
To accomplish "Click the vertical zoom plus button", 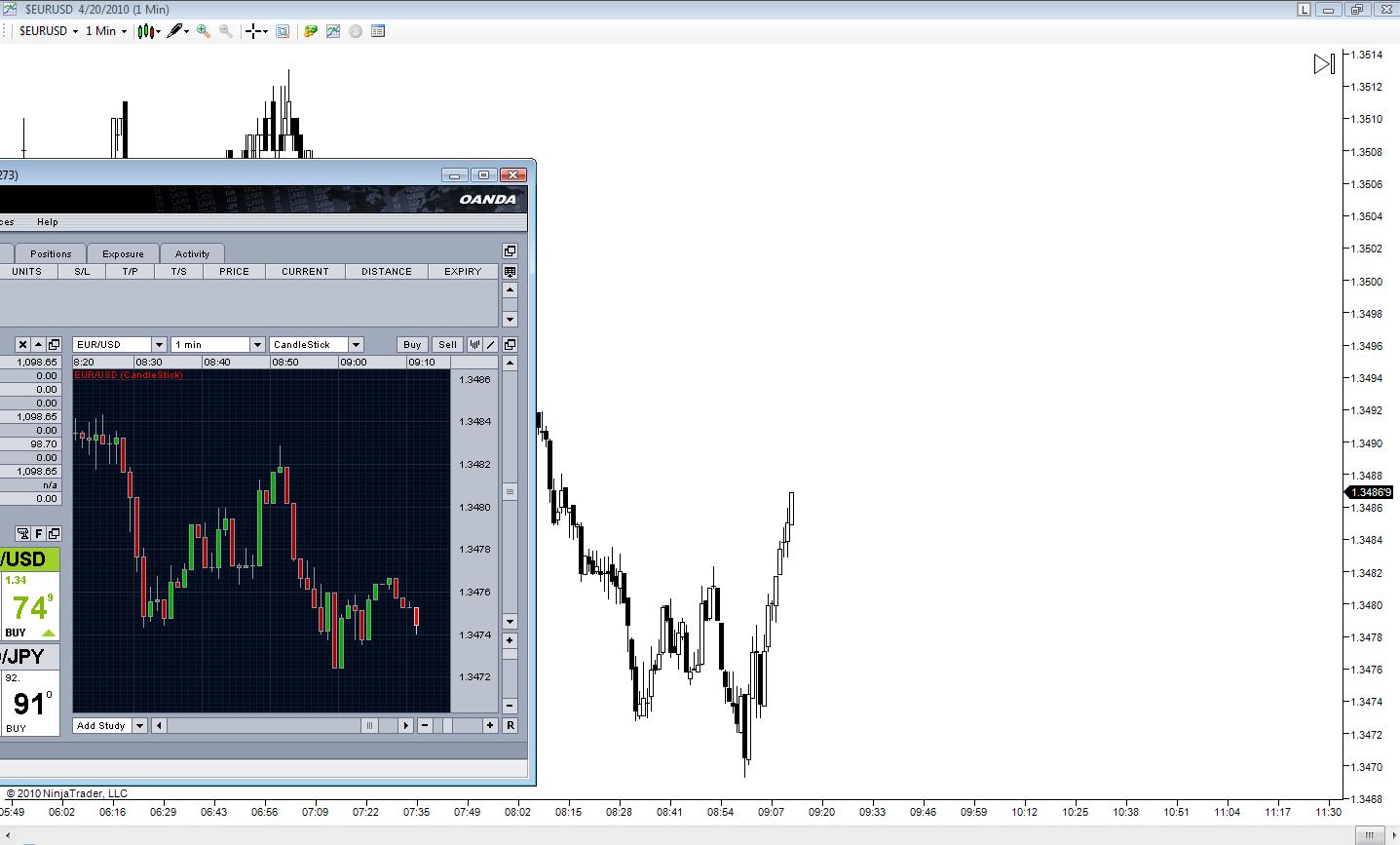I will pos(510,640).
